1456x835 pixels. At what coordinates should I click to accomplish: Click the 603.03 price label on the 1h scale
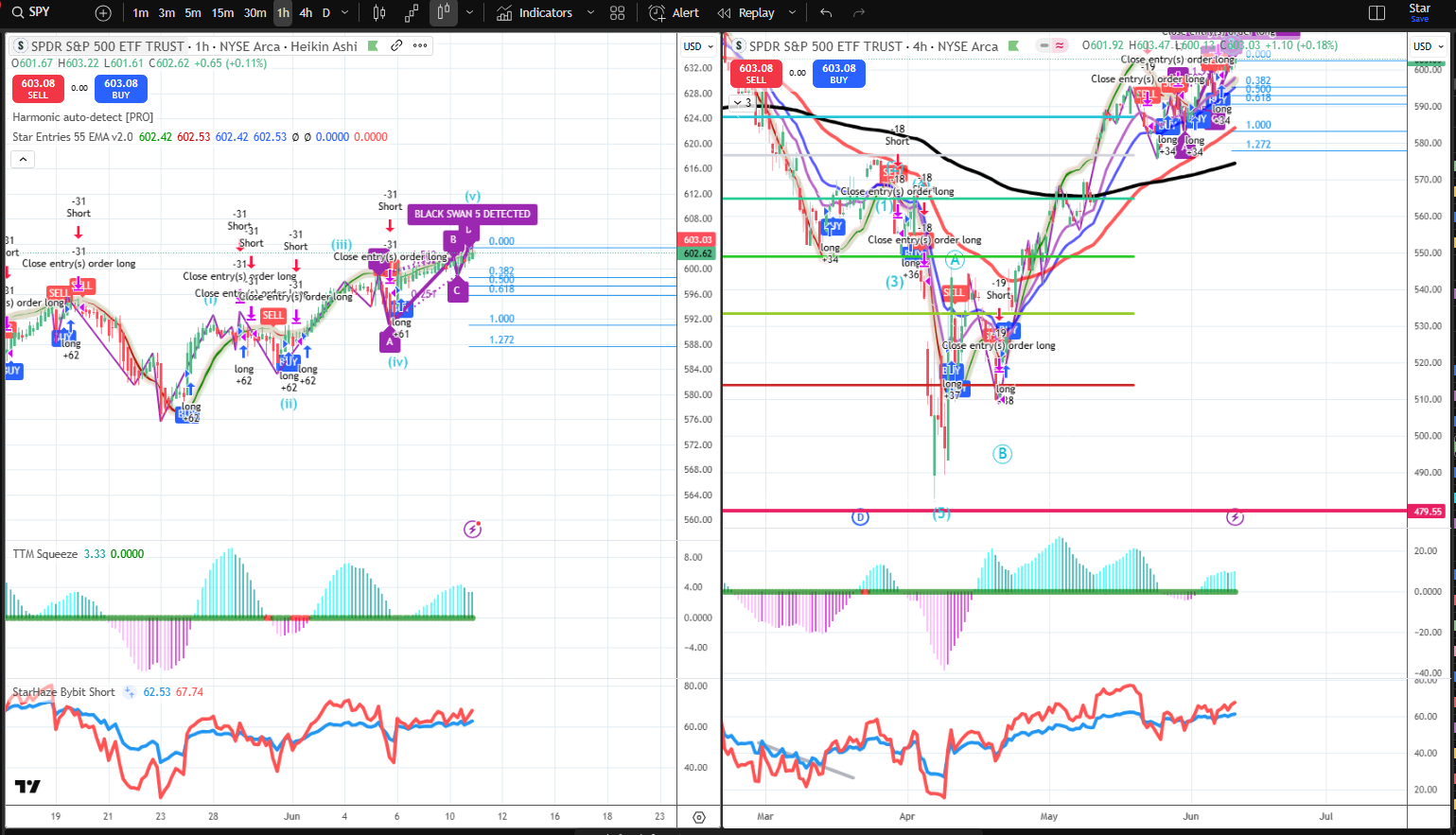point(698,240)
